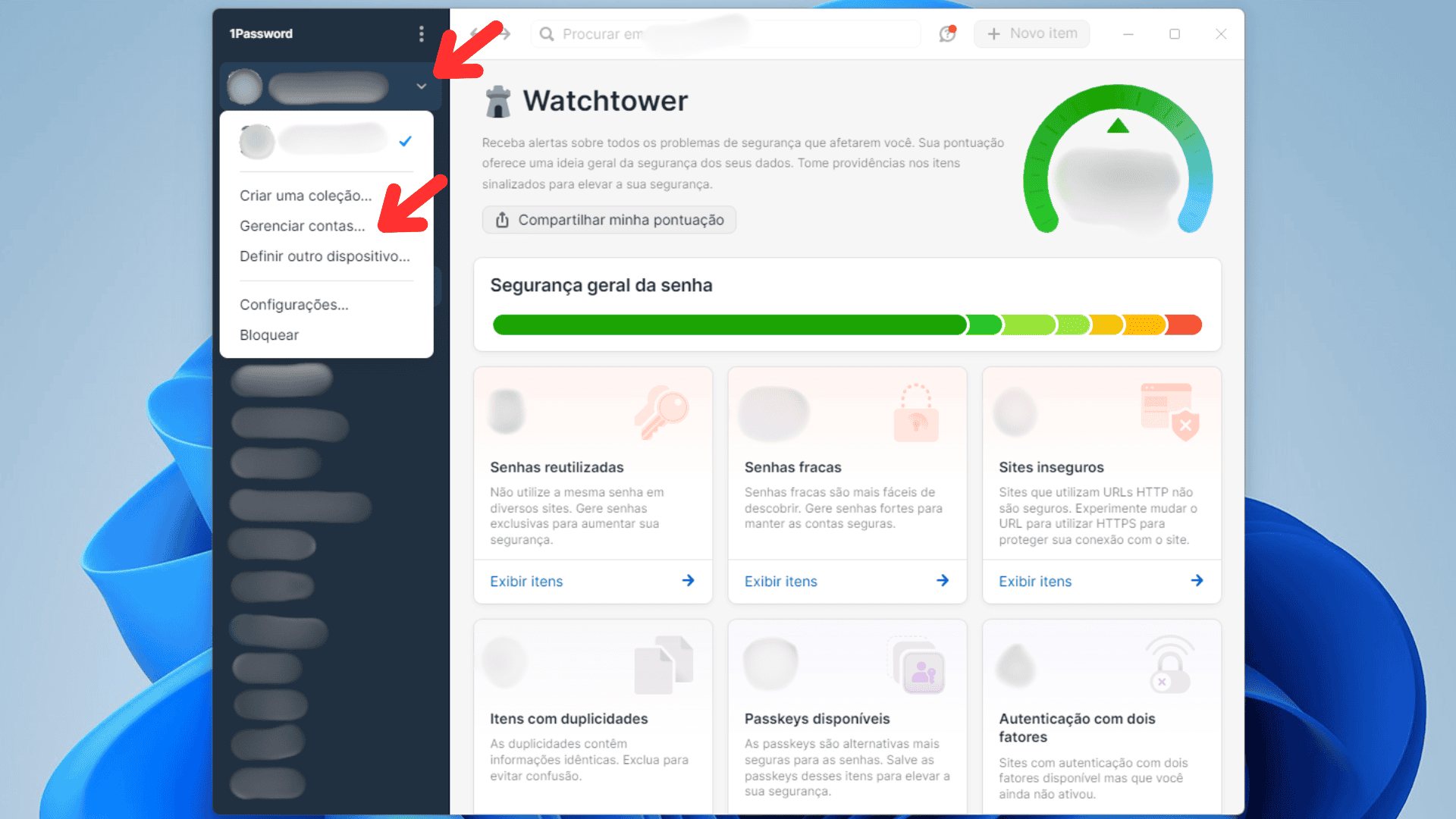
Task: Click the arrow in Senhas fracas card
Action: (x=943, y=581)
